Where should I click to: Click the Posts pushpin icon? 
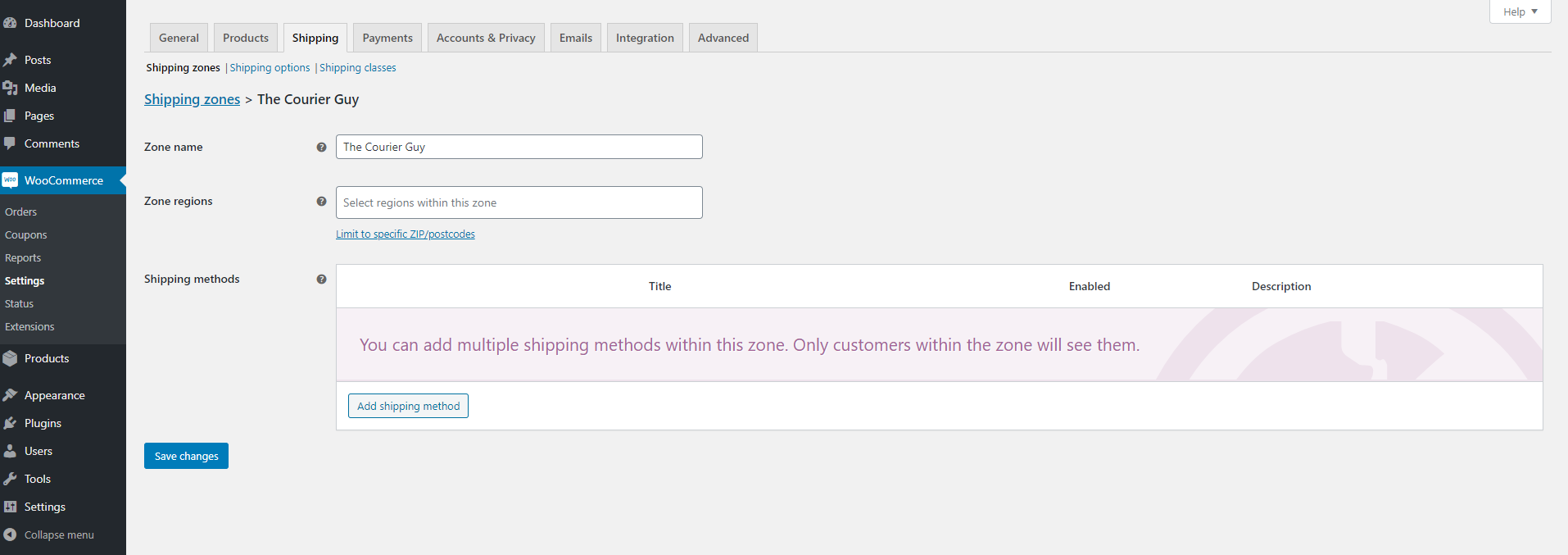click(10, 60)
